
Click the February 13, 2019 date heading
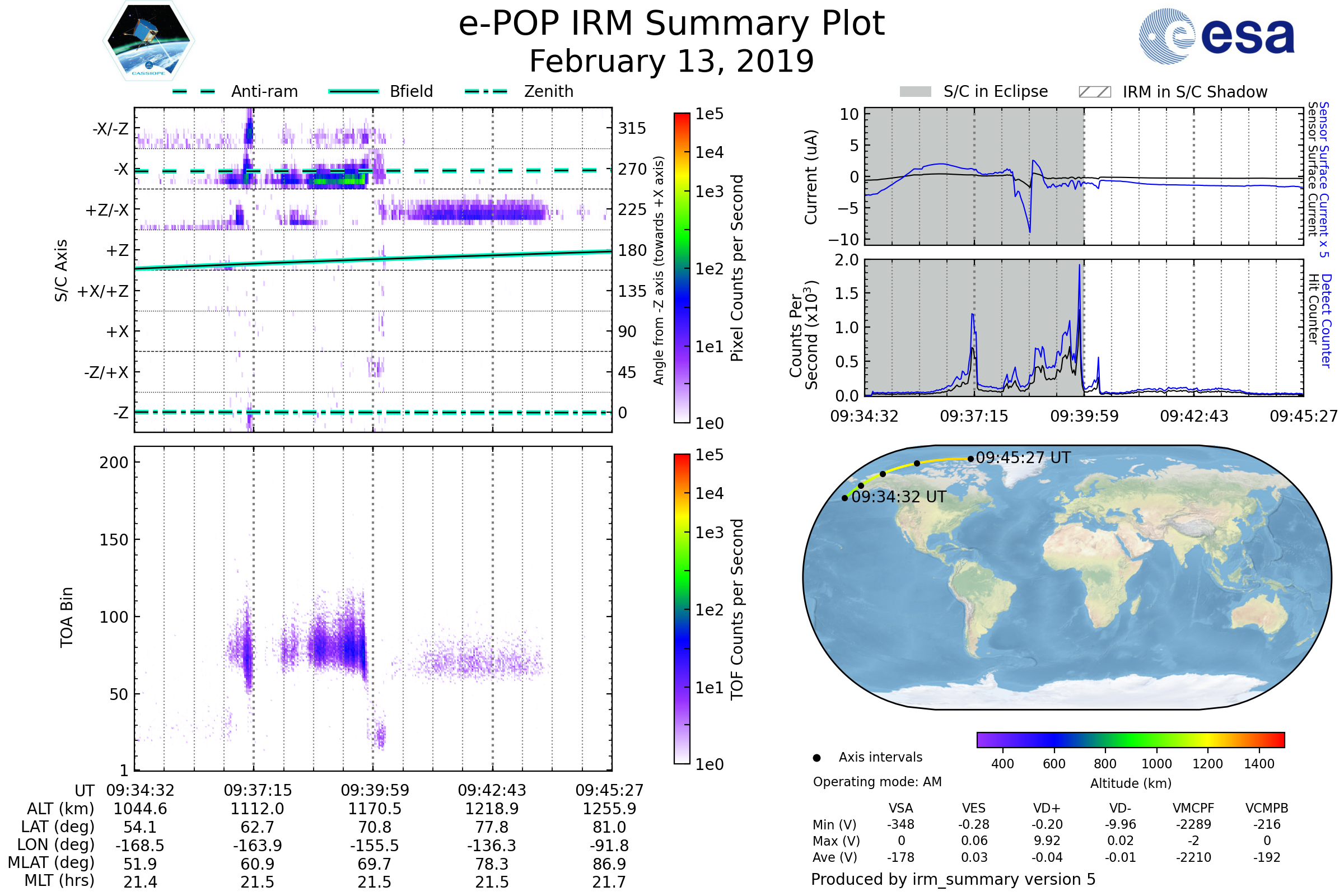coord(671,61)
